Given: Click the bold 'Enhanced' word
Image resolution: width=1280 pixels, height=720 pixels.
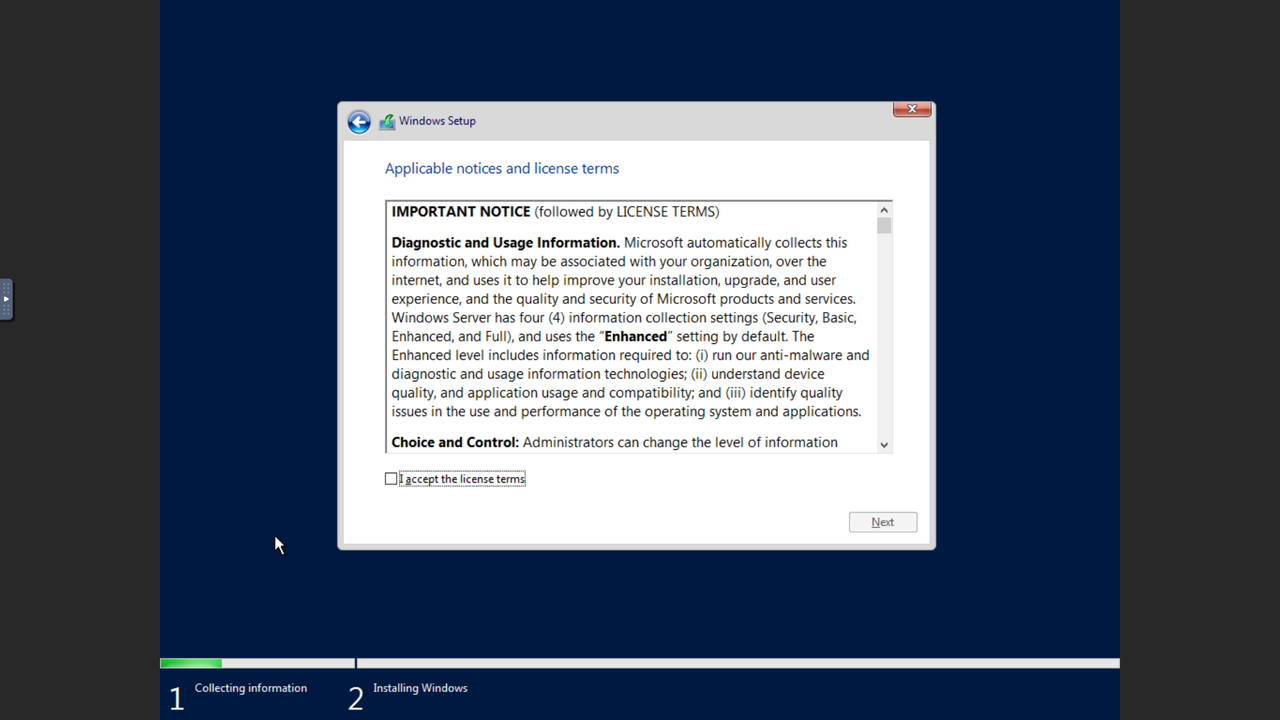Looking at the screenshot, I should [636, 337].
